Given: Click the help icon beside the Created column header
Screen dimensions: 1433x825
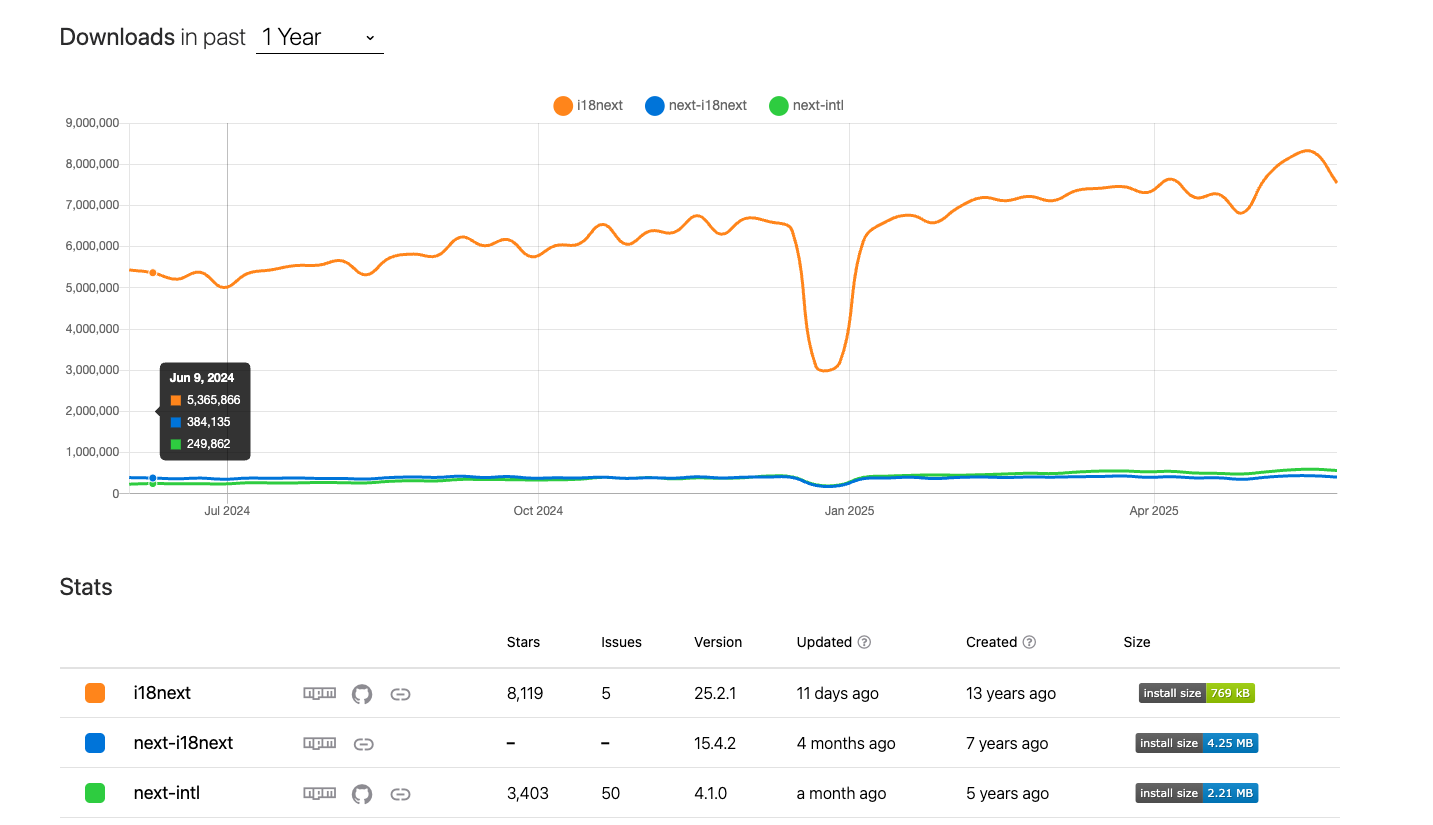Looking at the screenshot, I should (x=1029, y=642).
